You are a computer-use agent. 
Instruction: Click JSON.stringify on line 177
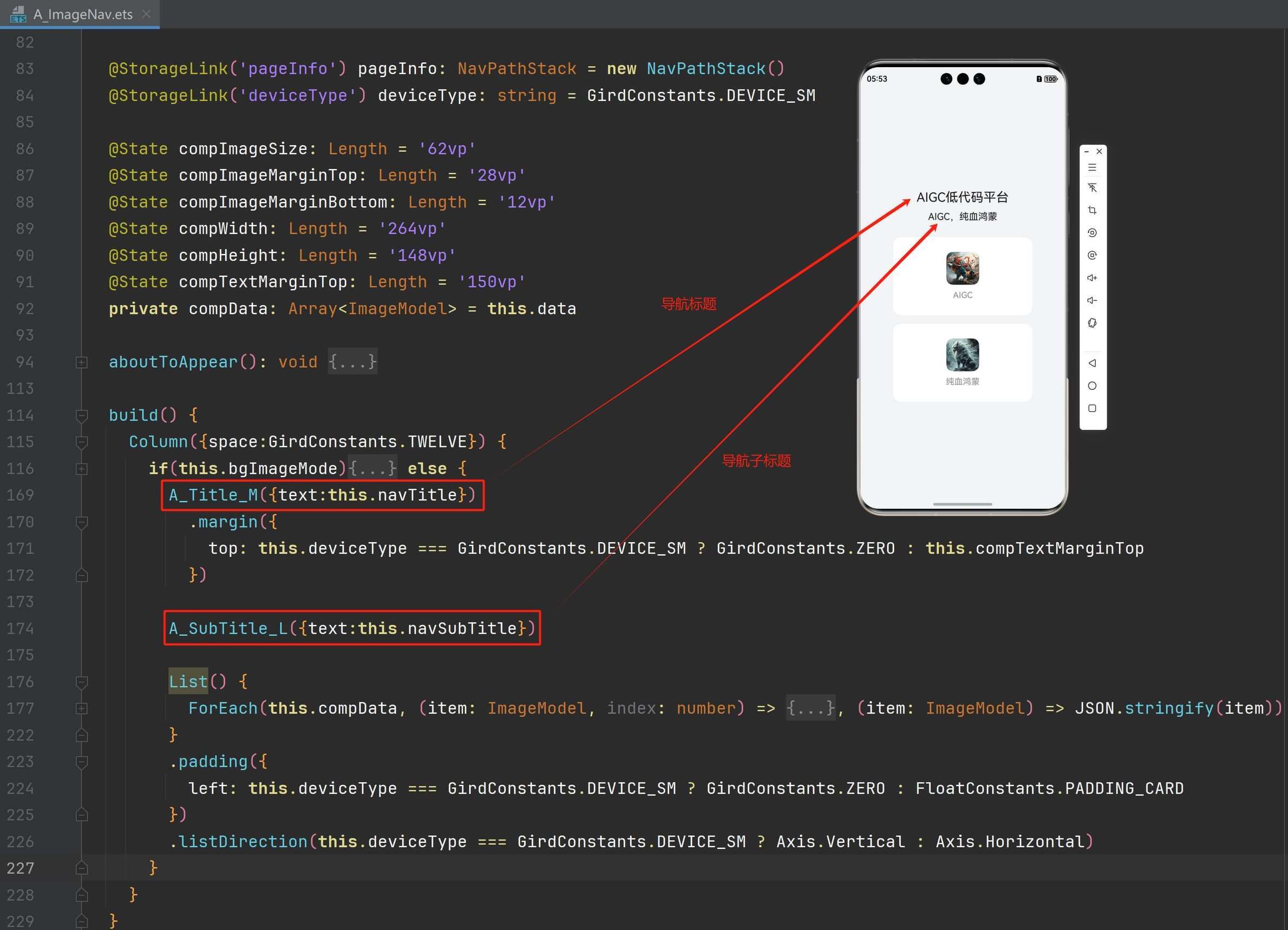point(1144,708)
